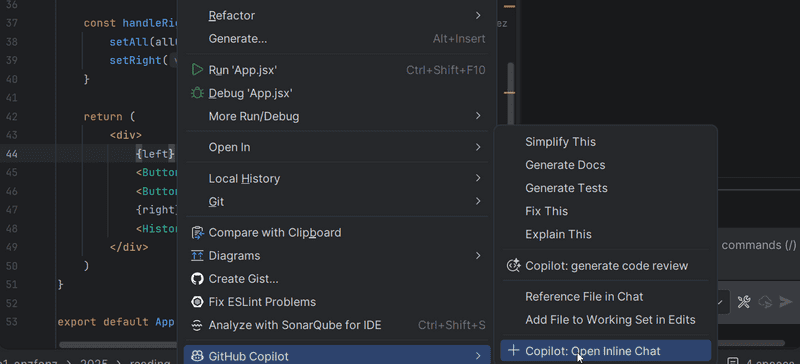Click the GitHub icon beside Create Gist

[x=197, y=279]
